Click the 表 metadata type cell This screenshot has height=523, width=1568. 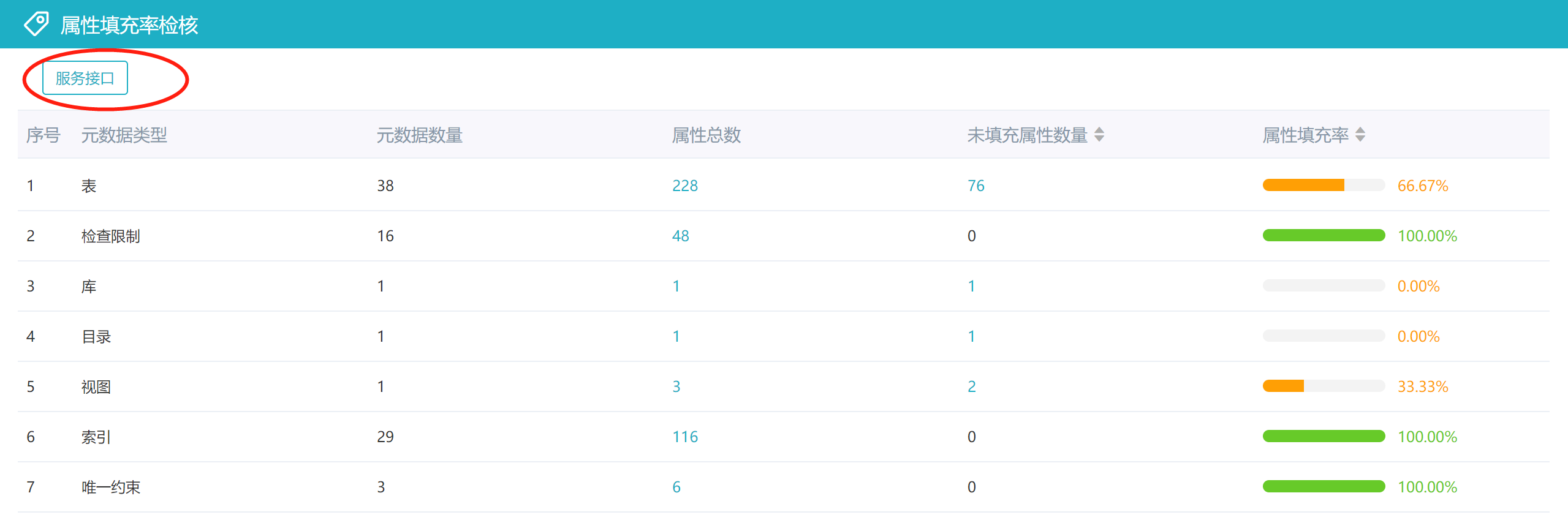[x=89, y=186]
